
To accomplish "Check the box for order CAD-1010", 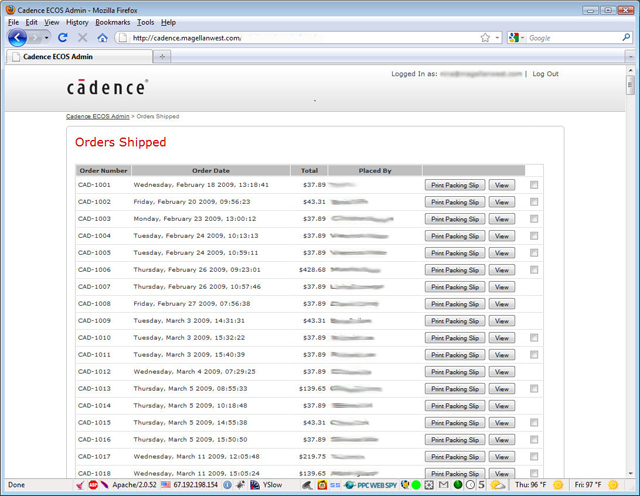I will tap(534, 338).
